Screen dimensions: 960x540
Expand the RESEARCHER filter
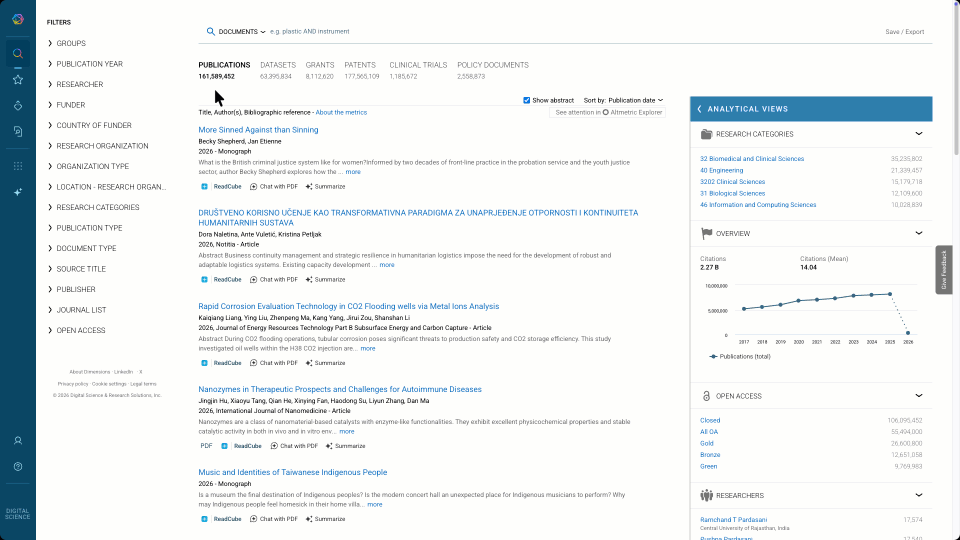click(75, 84)
